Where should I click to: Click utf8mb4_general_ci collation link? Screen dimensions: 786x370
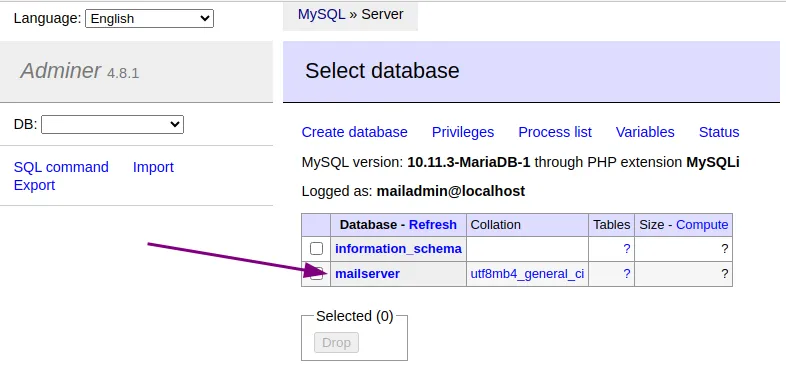[527, 274]
